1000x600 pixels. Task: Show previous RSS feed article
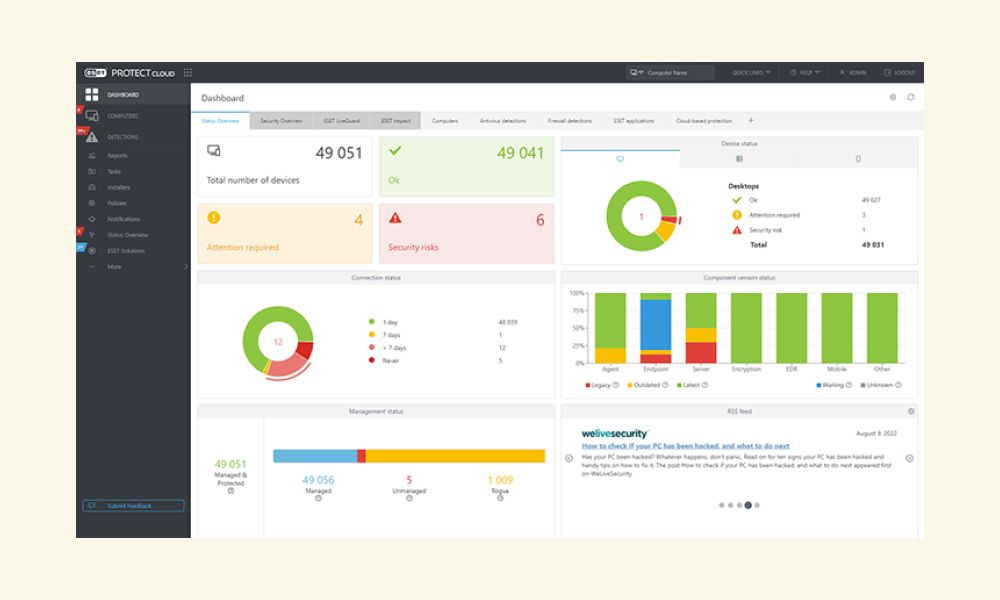[569, 458]
